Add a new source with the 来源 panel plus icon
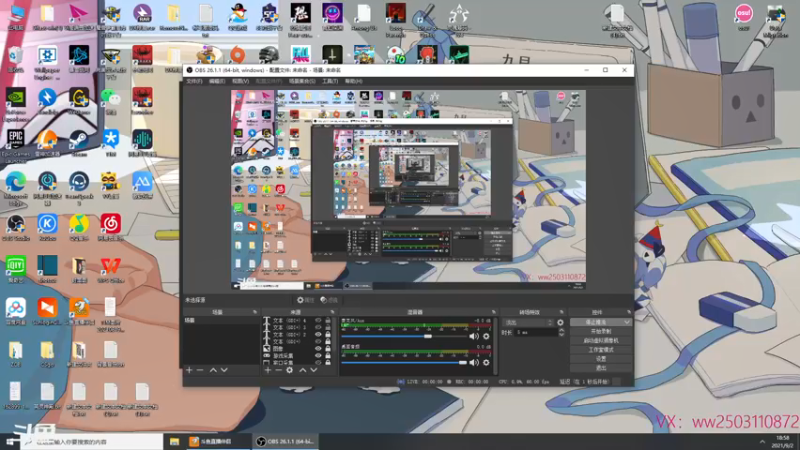The height and width of the screenshot is (450, 800). pos(268,370)
